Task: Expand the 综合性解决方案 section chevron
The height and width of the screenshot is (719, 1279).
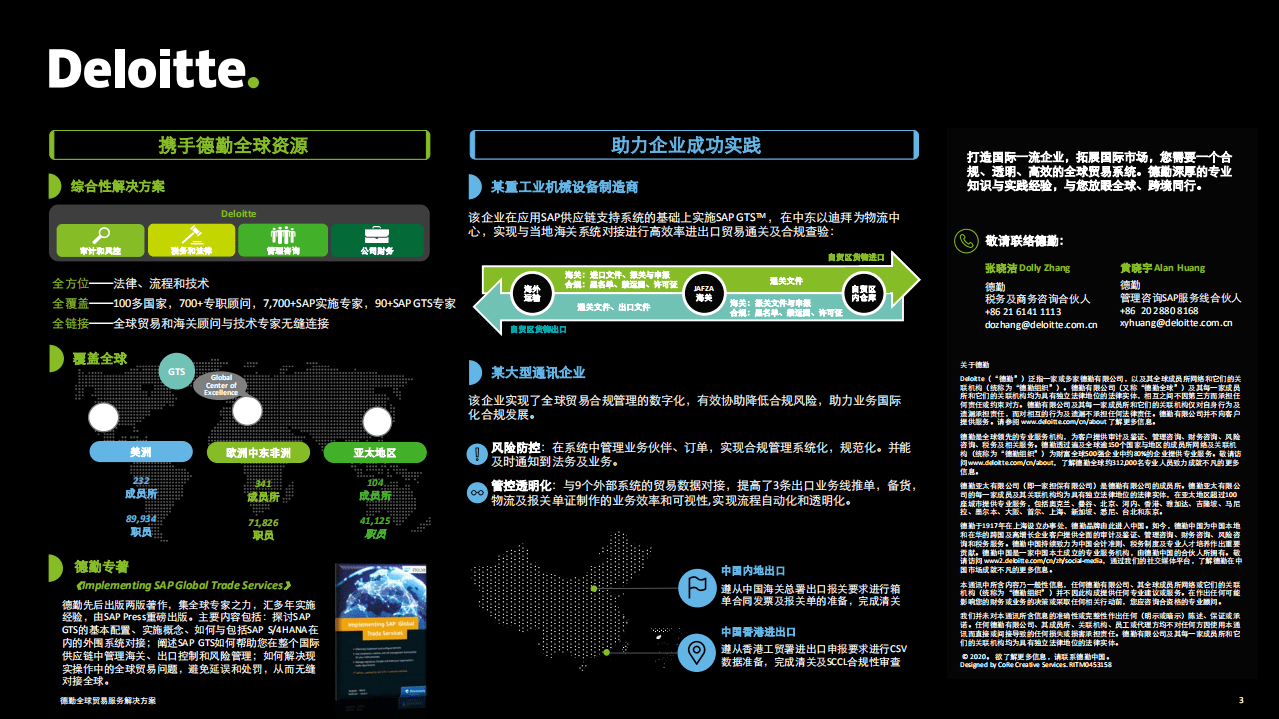Action: pos(53,183)
